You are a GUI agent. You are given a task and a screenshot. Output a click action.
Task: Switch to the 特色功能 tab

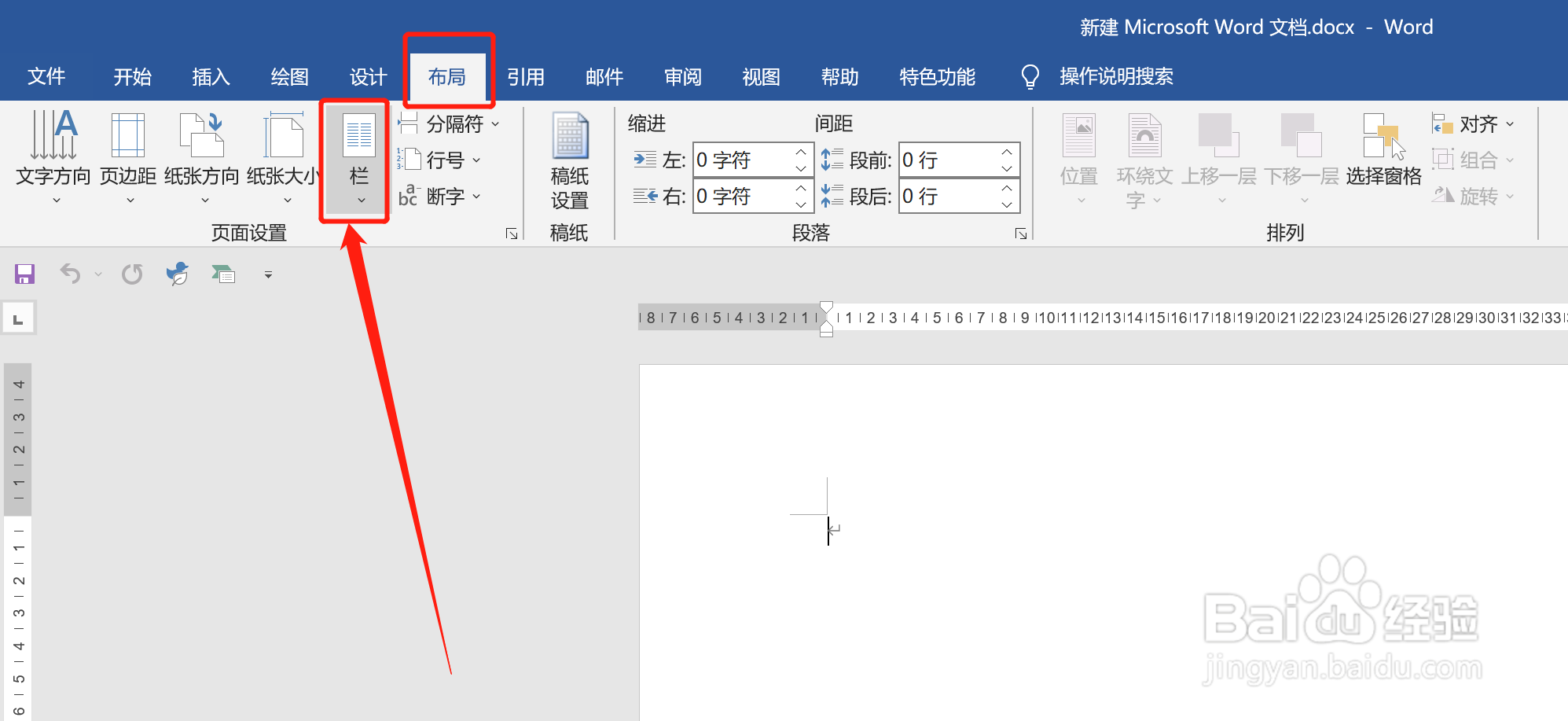tap(938, 77)
